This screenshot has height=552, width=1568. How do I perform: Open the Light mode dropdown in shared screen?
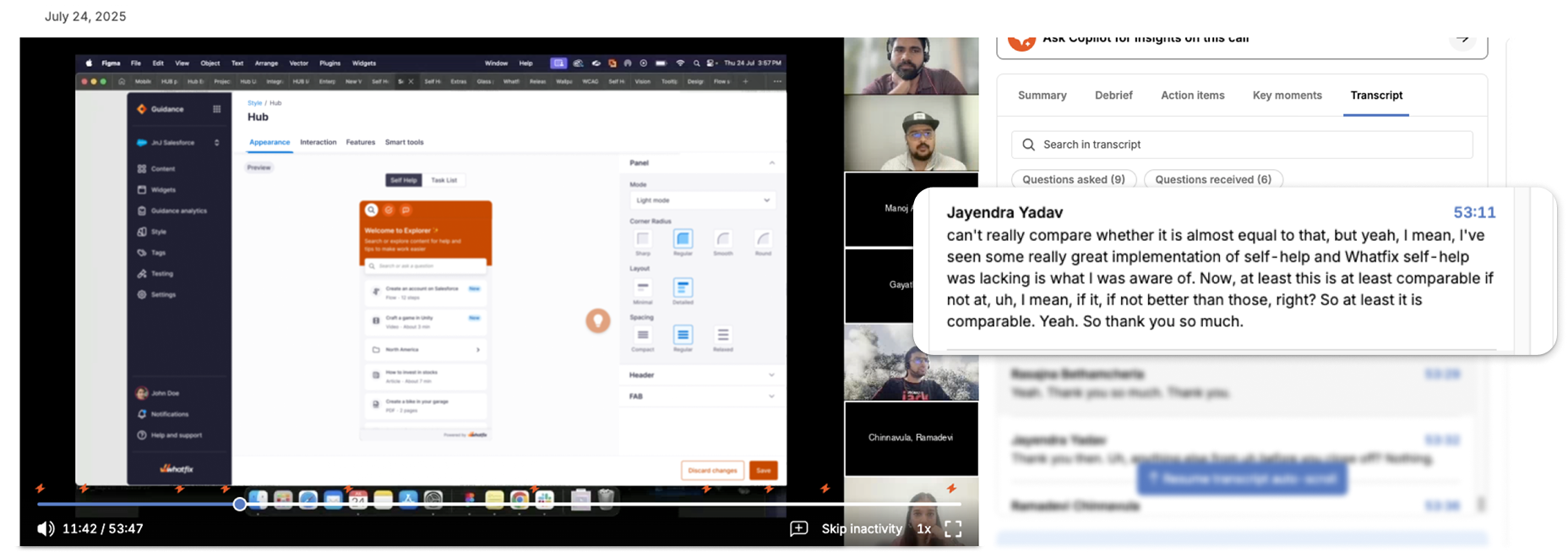point(702,200)
